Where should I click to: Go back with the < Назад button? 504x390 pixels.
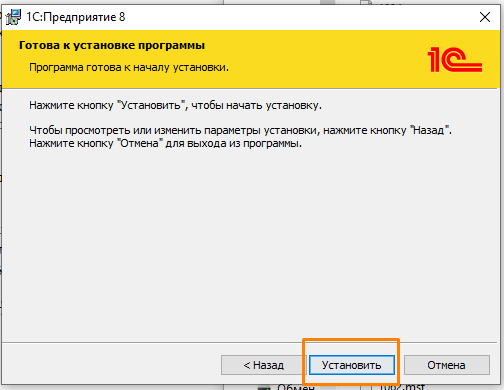click(263, 365)
